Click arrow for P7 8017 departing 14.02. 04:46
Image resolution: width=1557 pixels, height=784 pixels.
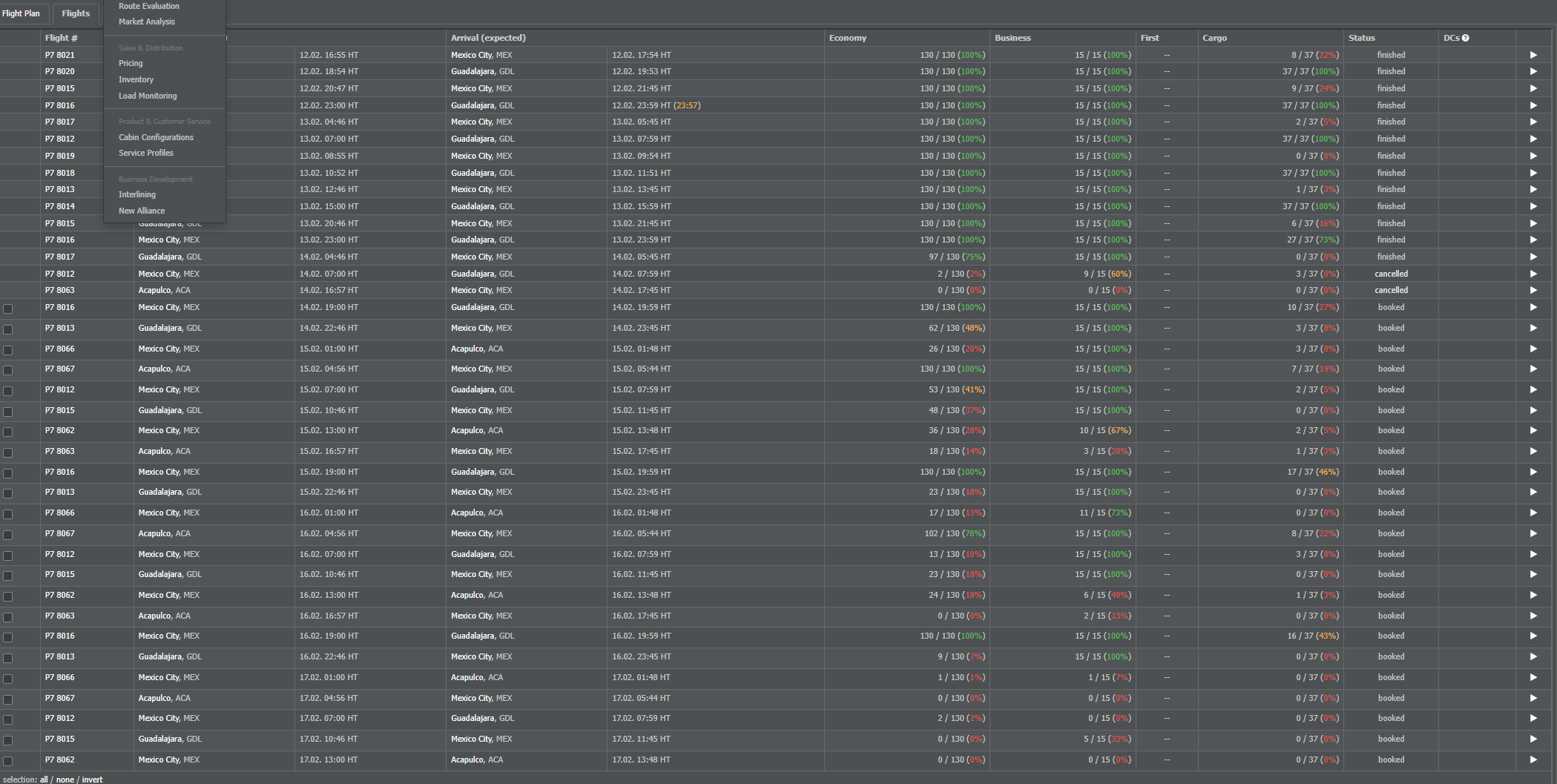click(1533, 257)
